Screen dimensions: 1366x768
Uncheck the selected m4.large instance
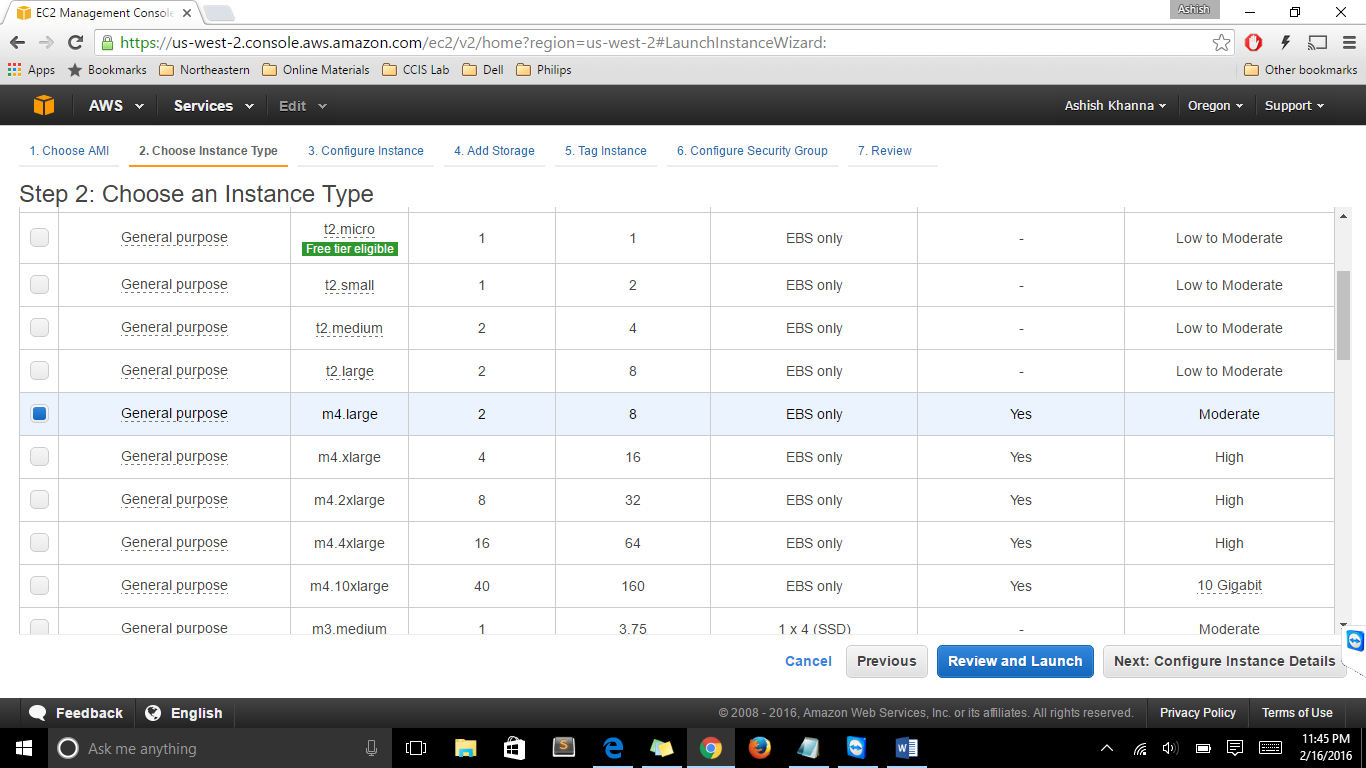coord(39,414)
